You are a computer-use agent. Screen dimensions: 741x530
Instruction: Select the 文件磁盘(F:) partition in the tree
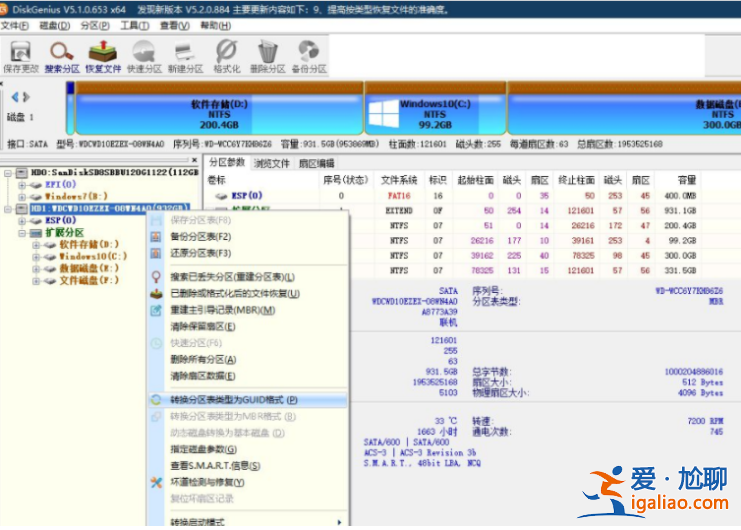point(89,281)
